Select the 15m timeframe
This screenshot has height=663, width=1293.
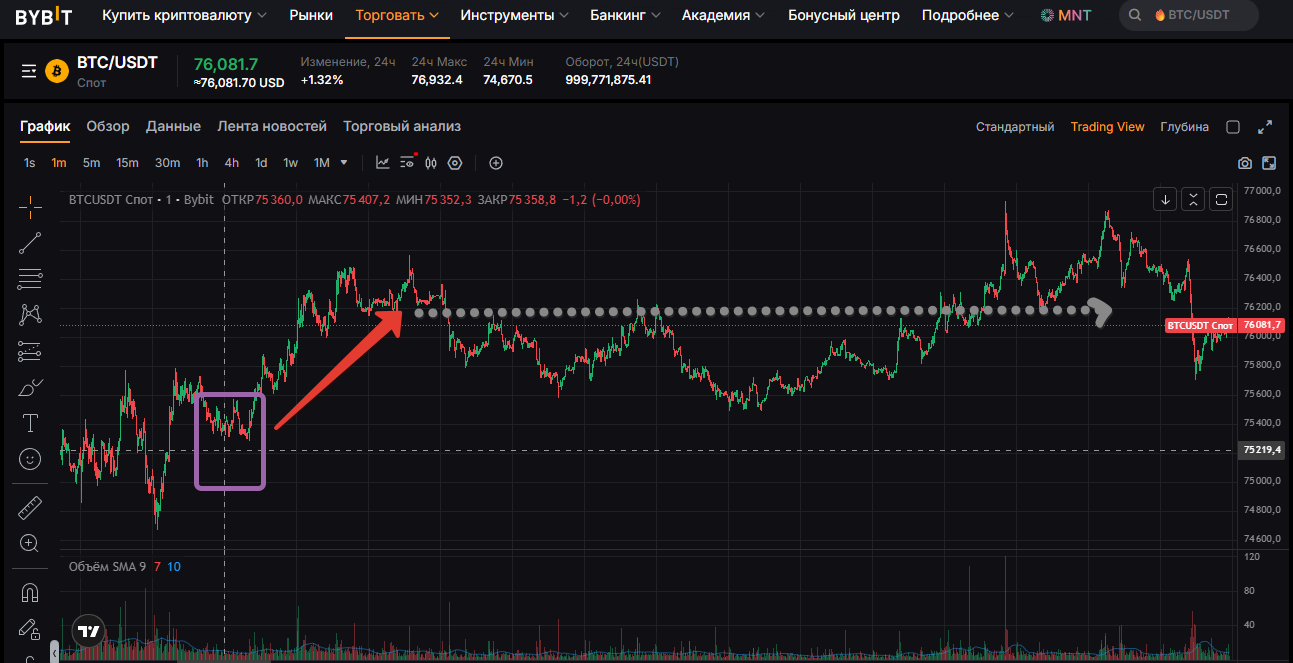click(127, 162)
